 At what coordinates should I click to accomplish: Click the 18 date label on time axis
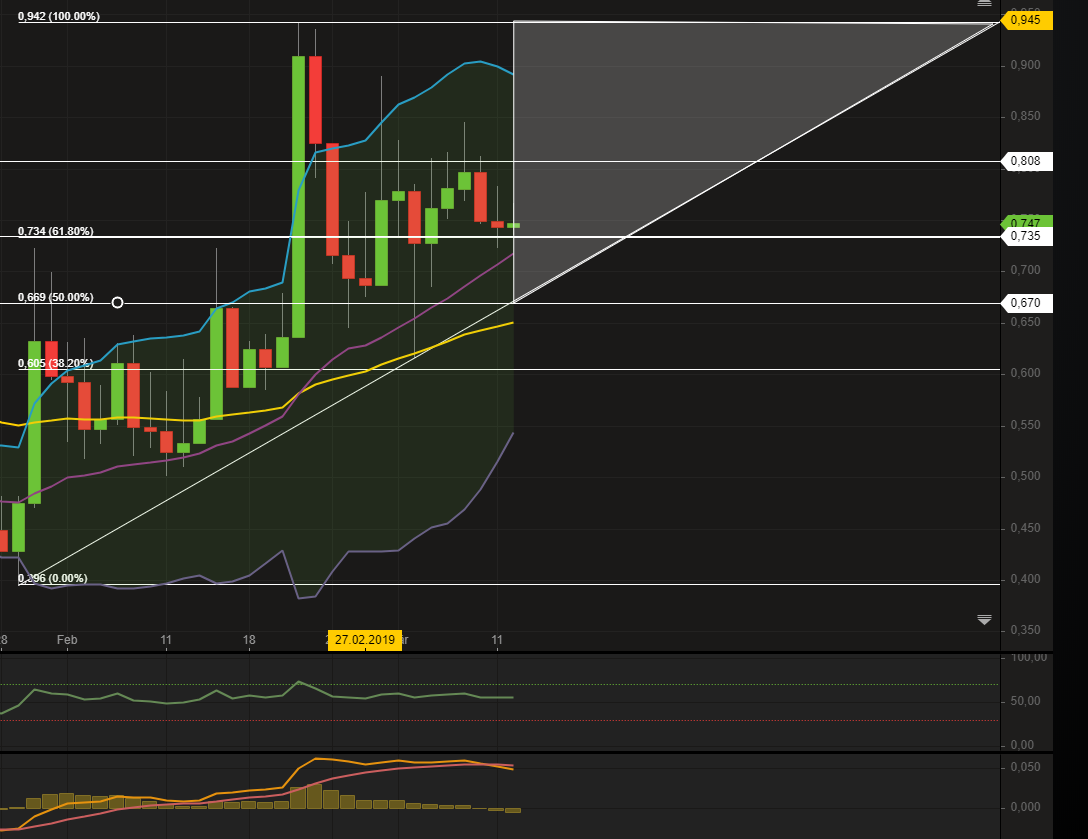[x=249, y=640]
